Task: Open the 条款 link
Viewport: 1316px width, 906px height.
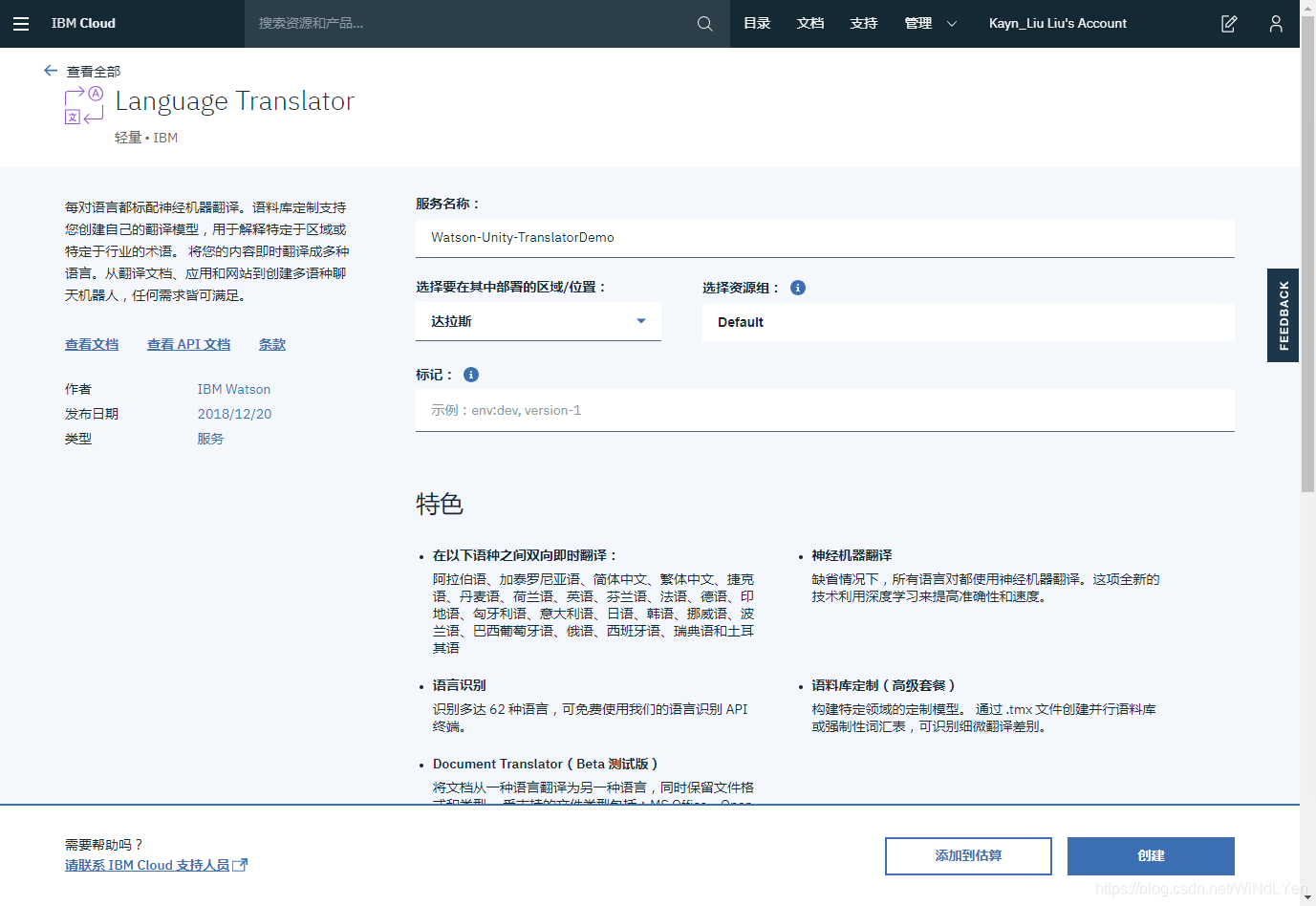Action: click(x=272, y=345)
